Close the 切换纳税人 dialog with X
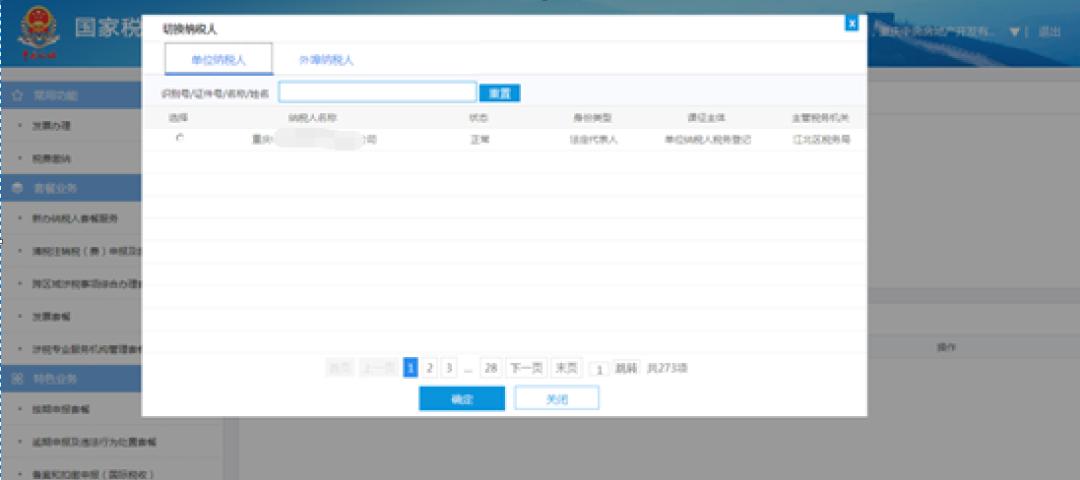 (x=852, y=23)
